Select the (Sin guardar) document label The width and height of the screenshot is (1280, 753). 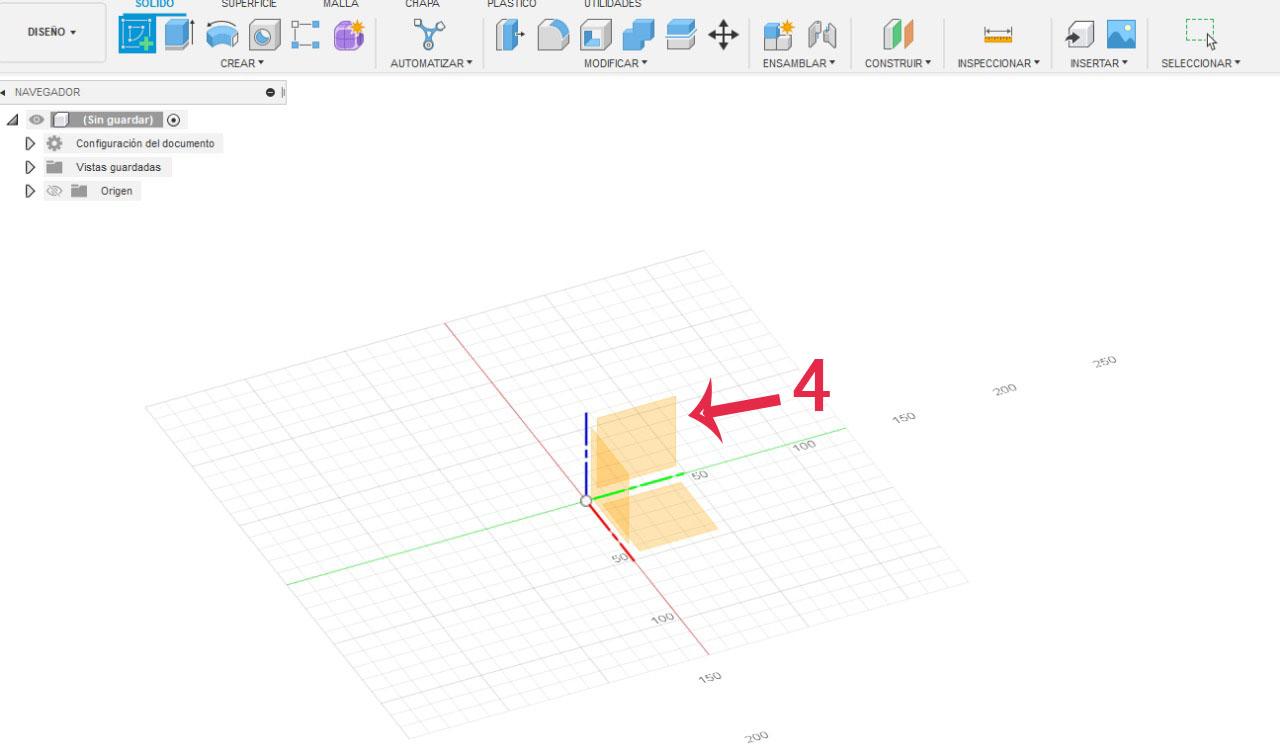click(118, 120)
